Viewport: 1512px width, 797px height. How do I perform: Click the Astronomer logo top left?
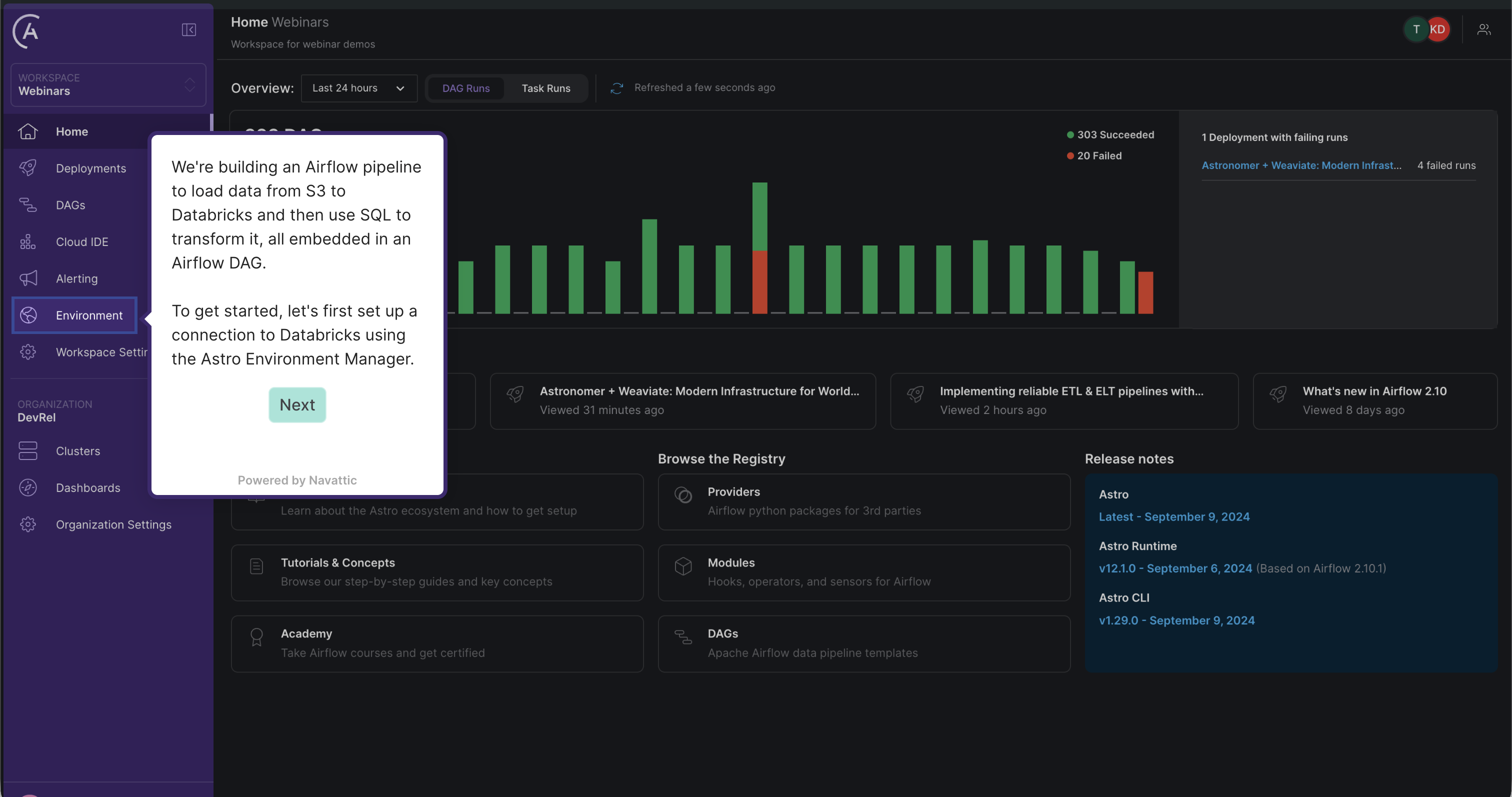(25, 31)
